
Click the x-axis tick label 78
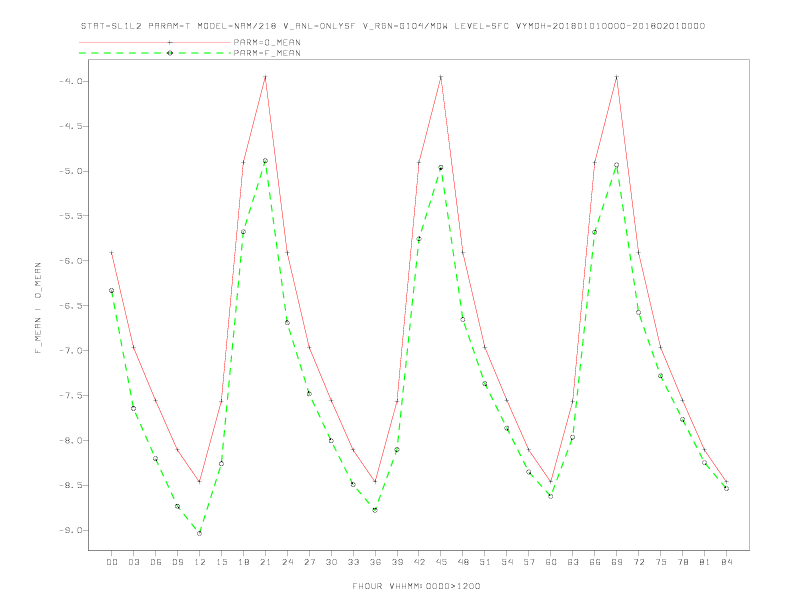[683, 562]
